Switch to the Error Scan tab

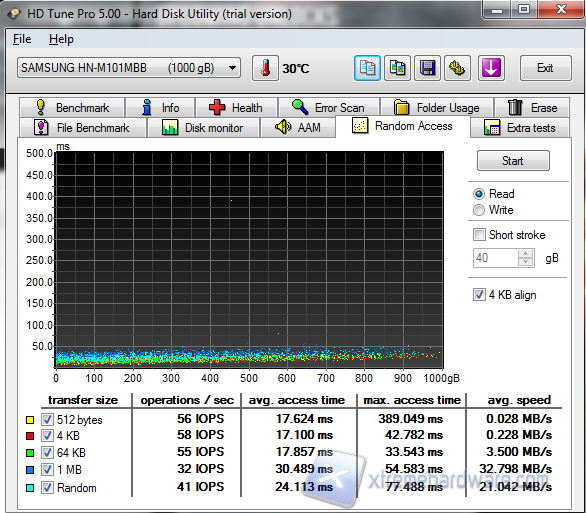[x=329, y=108]
